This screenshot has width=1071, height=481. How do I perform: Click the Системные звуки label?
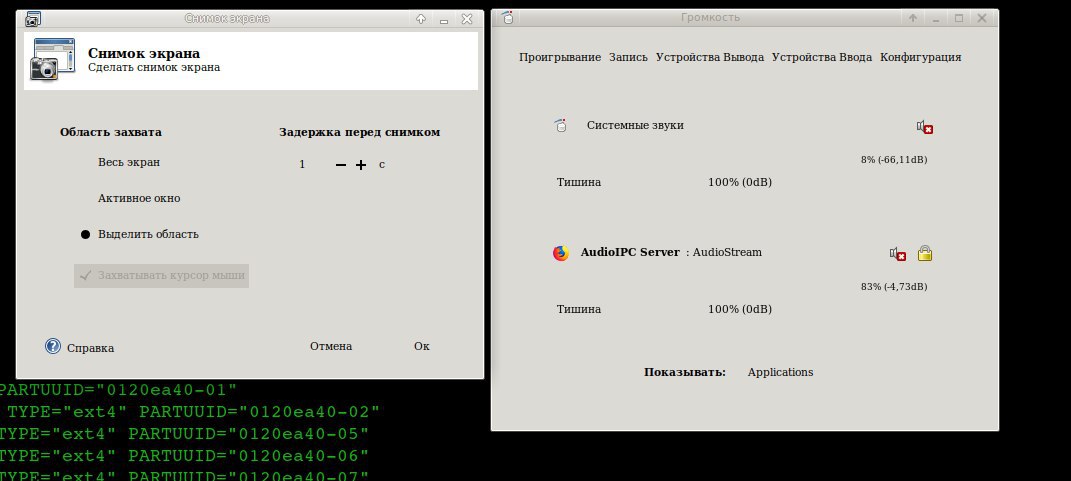click(x=635, y=126)
